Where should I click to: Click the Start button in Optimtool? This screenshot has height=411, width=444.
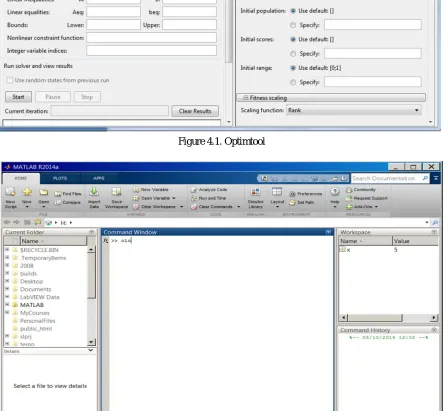pyautogui.click(x=18, y=97)
